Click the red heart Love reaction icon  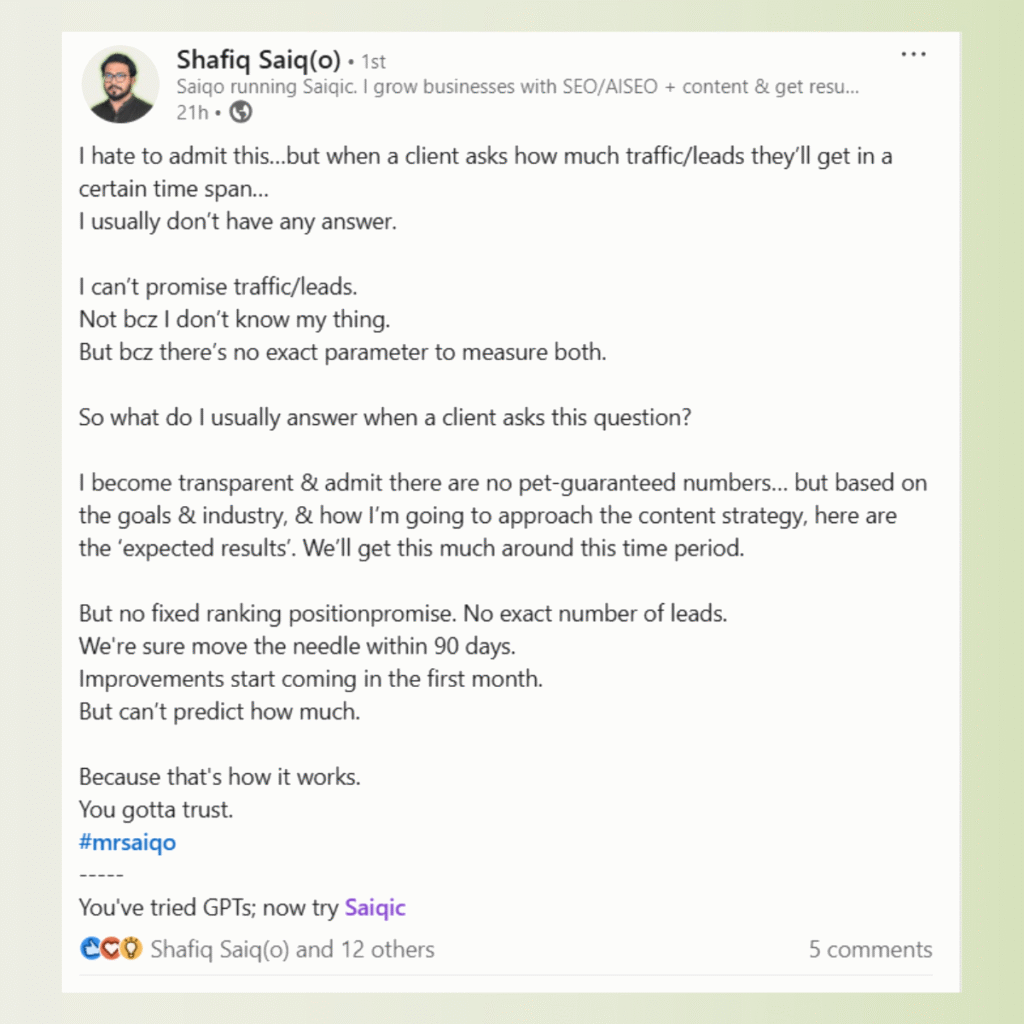tap(111, 949)
